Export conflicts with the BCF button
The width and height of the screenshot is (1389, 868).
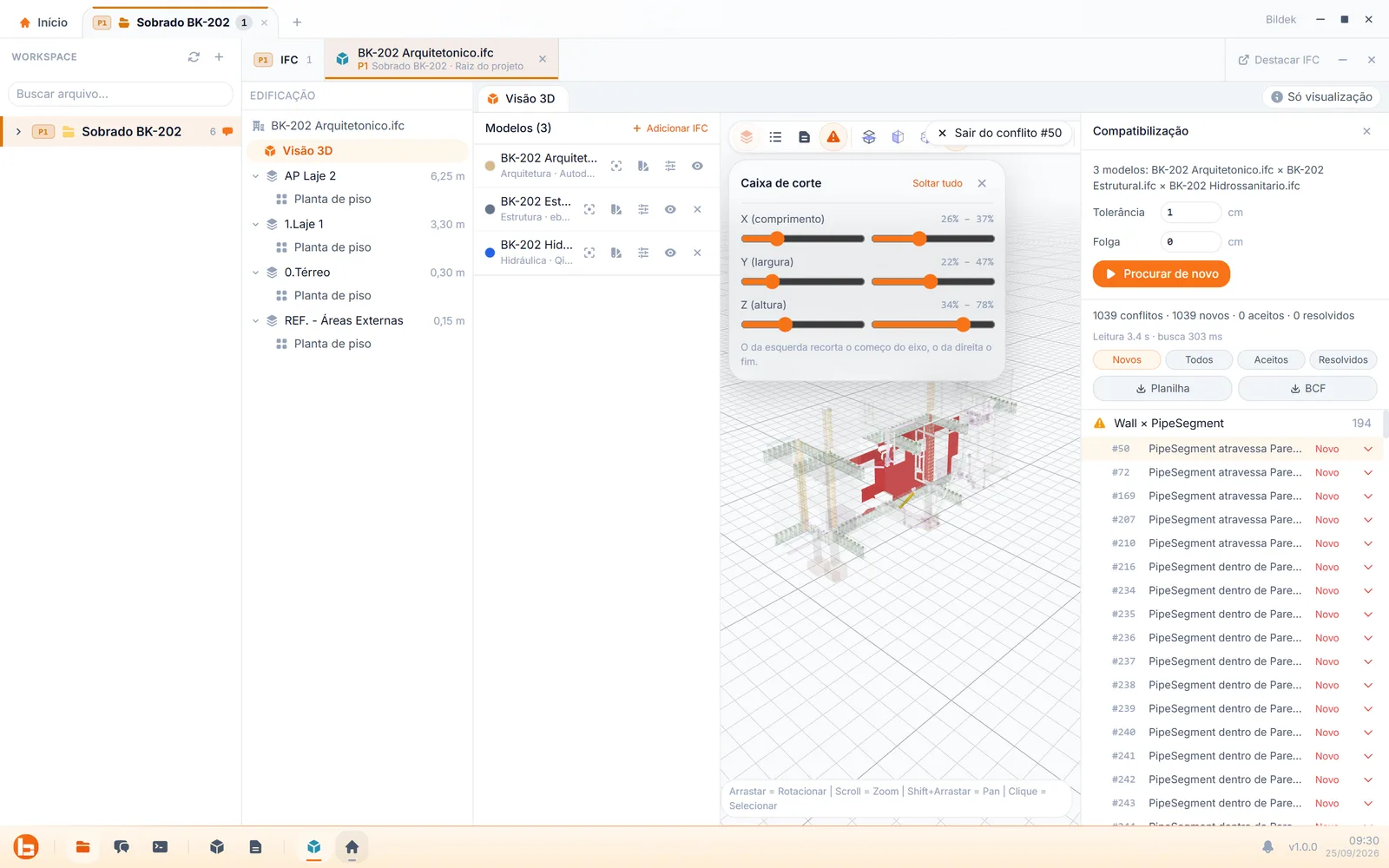(1307, 388)
